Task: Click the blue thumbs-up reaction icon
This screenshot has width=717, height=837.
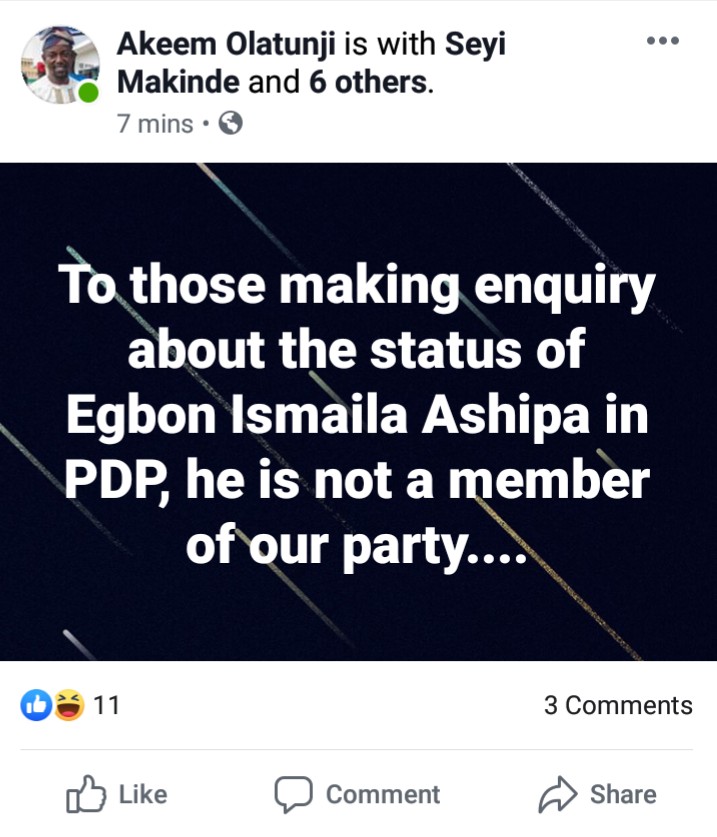Action: 36,706
